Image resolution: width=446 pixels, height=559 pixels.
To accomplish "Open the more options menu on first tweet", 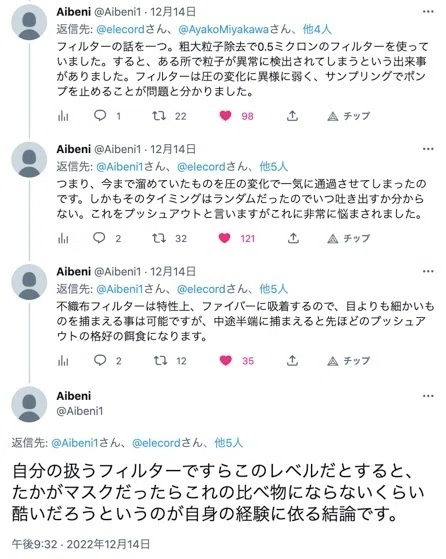I will click(x=428, y=12).
